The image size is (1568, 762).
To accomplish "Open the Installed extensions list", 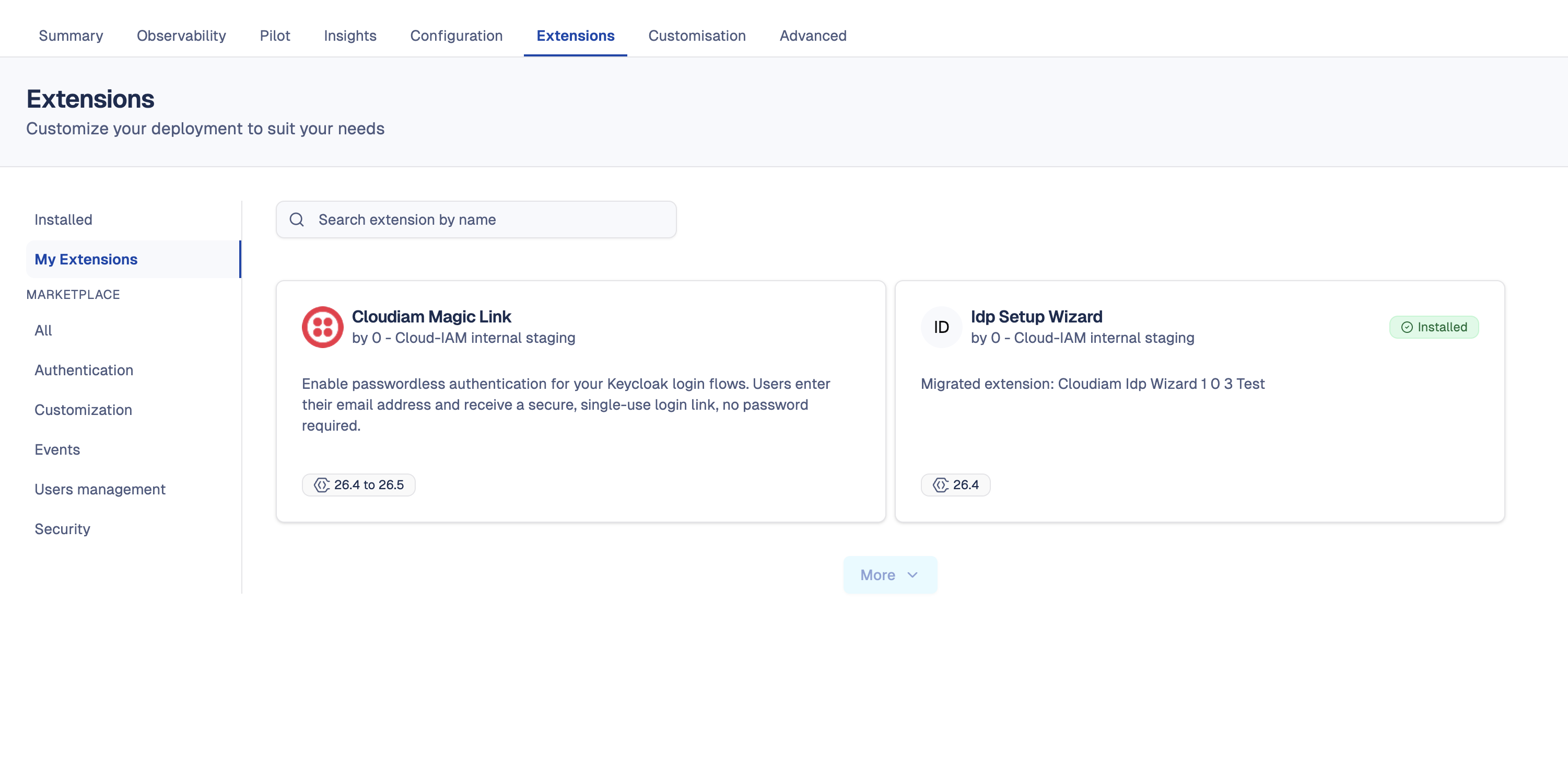I will 63,220.
